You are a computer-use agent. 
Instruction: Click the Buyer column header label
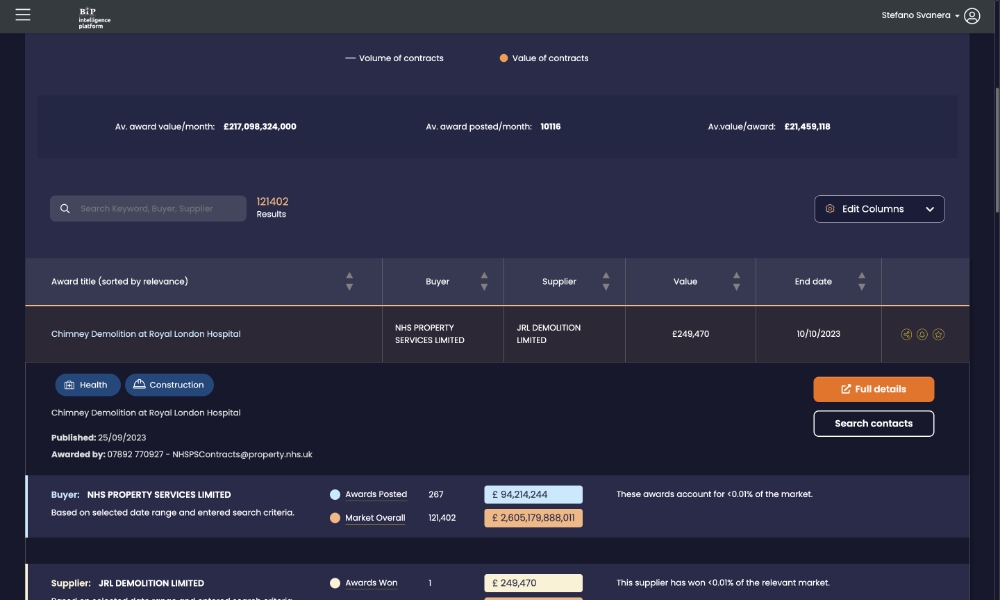coord(438,281)
